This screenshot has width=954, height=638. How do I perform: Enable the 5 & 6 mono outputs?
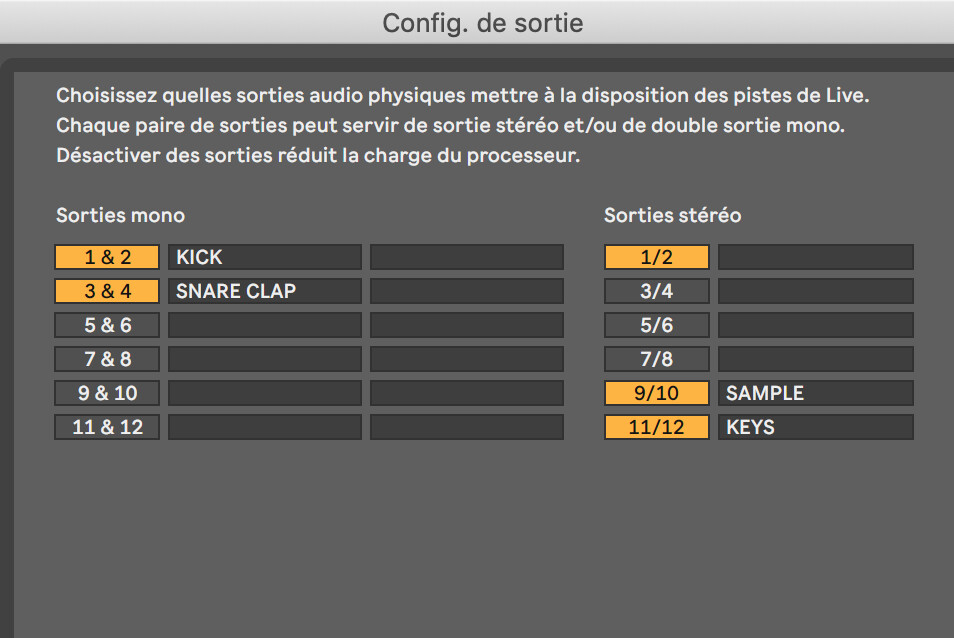pyautogui.click(x=107, y=325)
